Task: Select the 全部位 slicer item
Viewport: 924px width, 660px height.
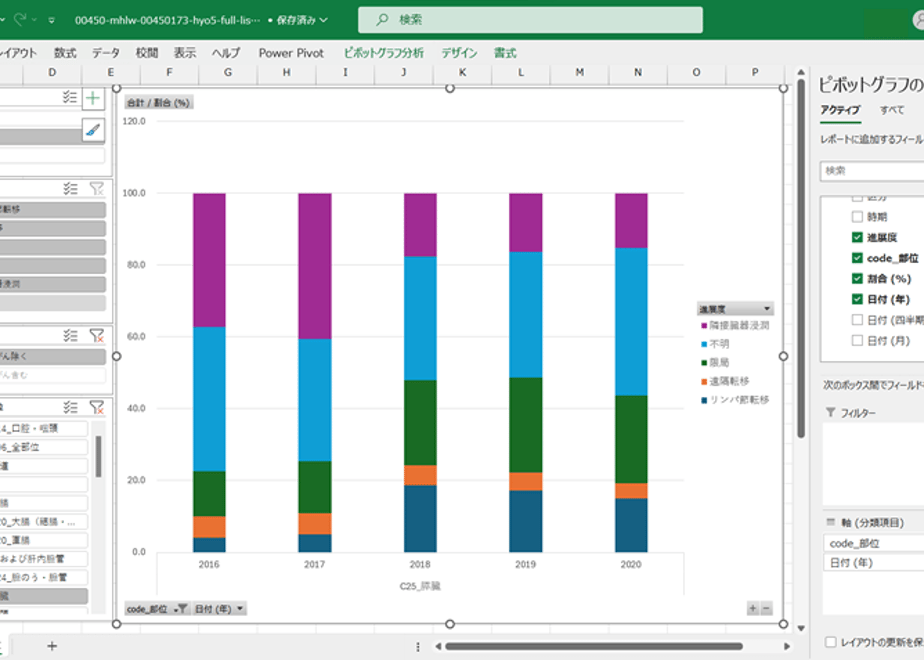Action: click(x=44, y=447)
